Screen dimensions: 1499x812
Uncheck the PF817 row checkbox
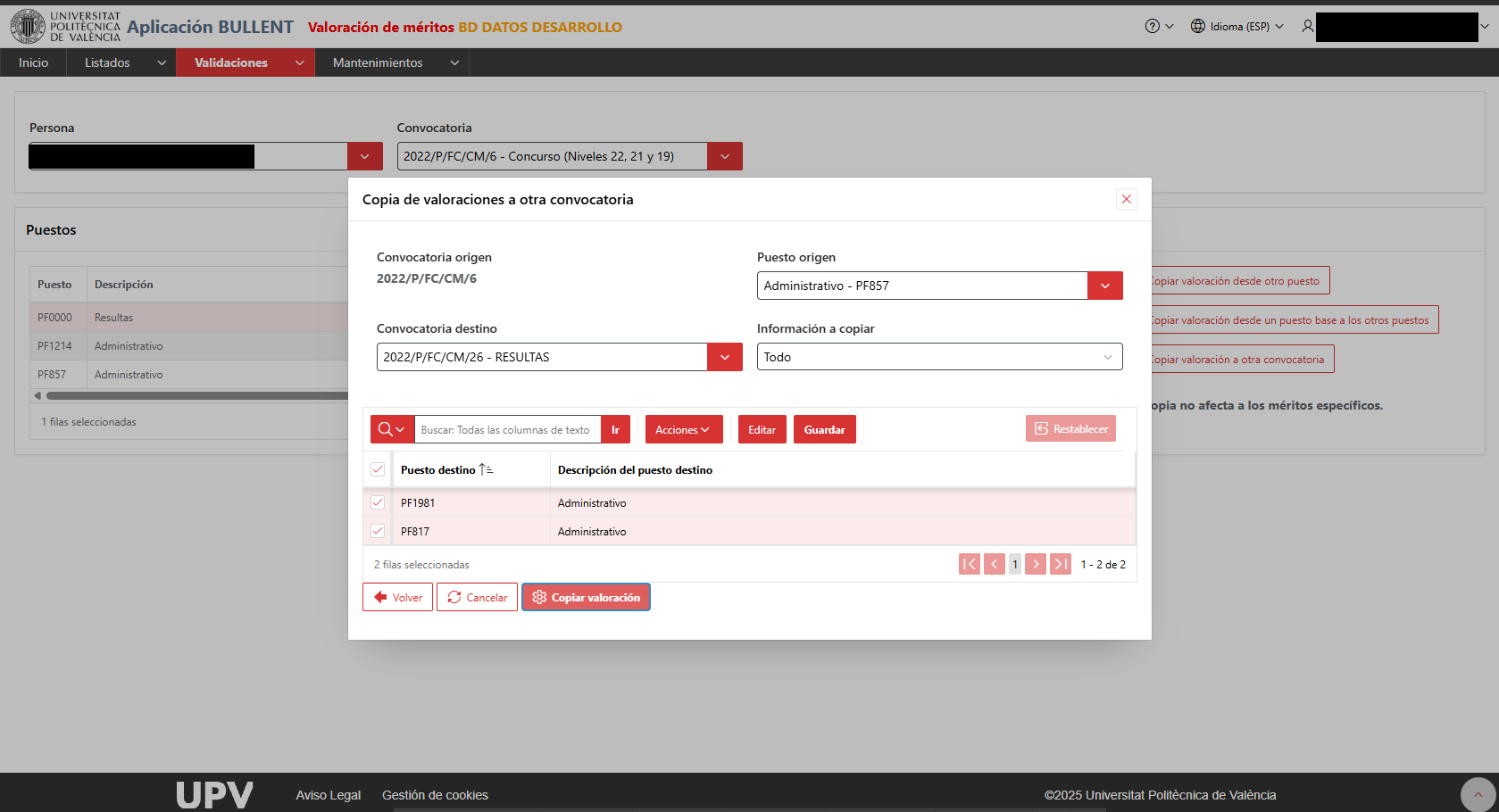(378, 531)
